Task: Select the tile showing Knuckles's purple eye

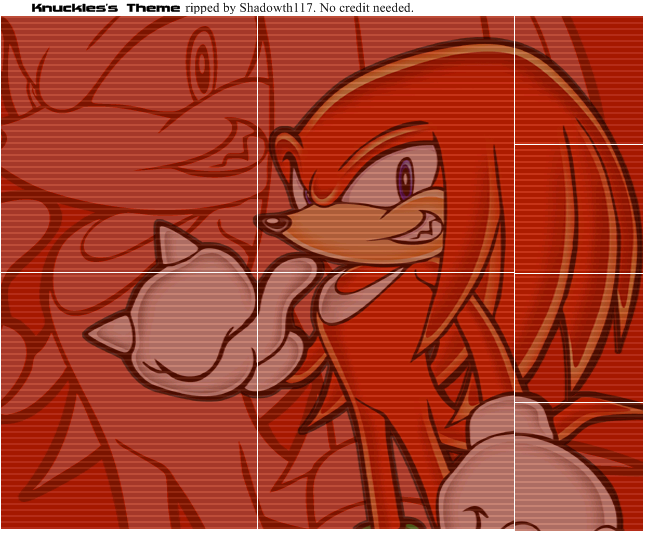Action: (386, 144)
